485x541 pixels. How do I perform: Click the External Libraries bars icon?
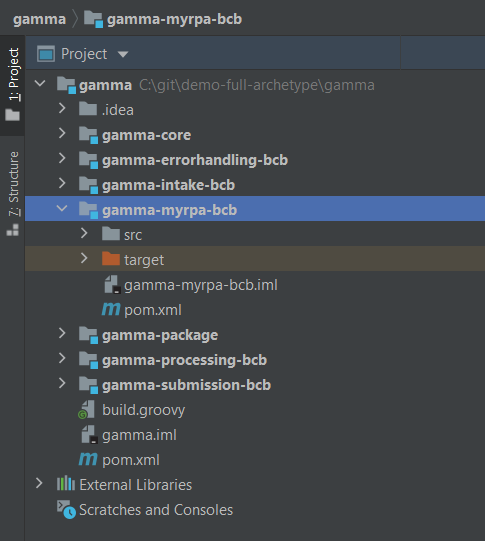66,484
